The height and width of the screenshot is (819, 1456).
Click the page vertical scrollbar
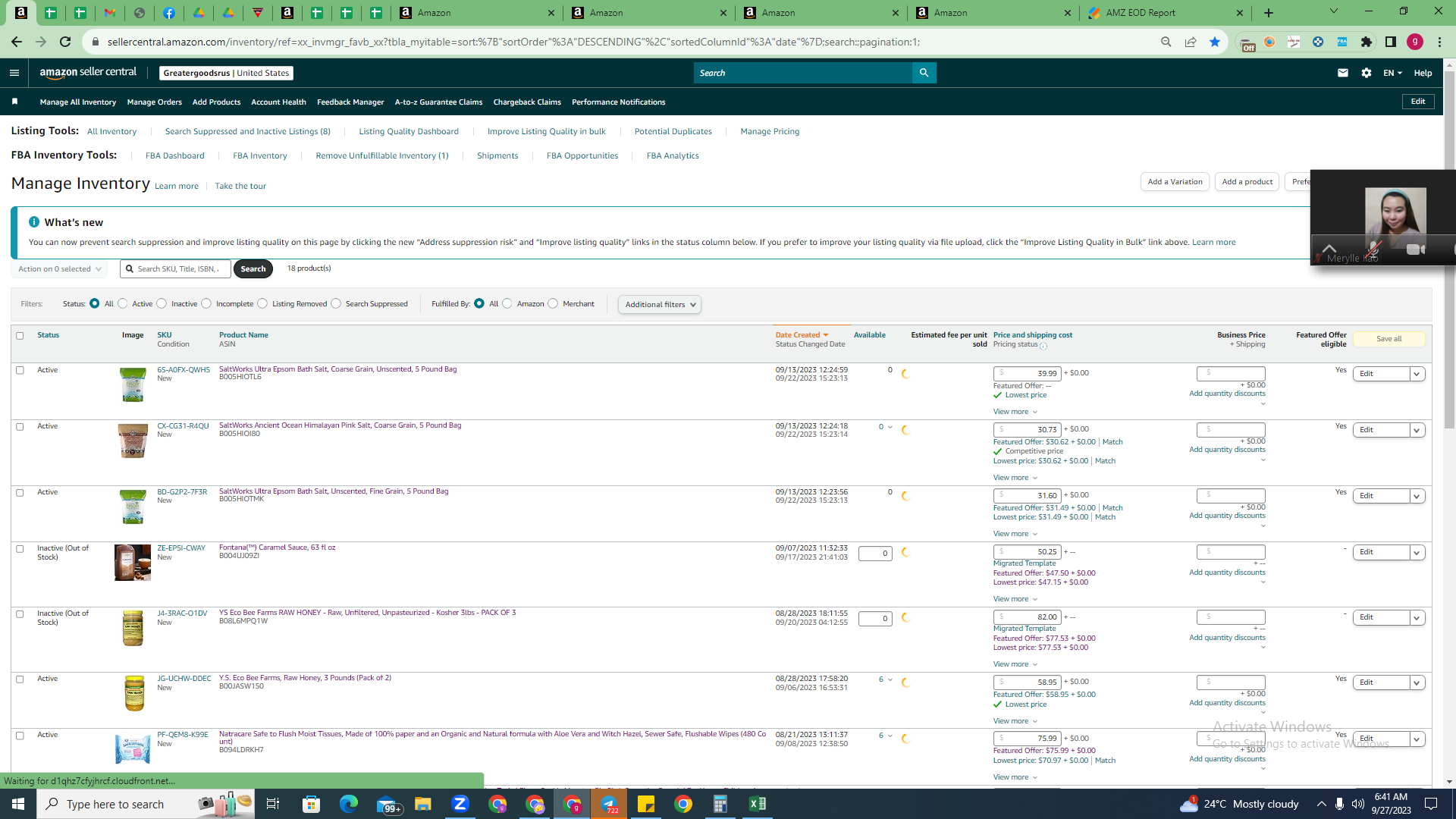coord(1449,250)
